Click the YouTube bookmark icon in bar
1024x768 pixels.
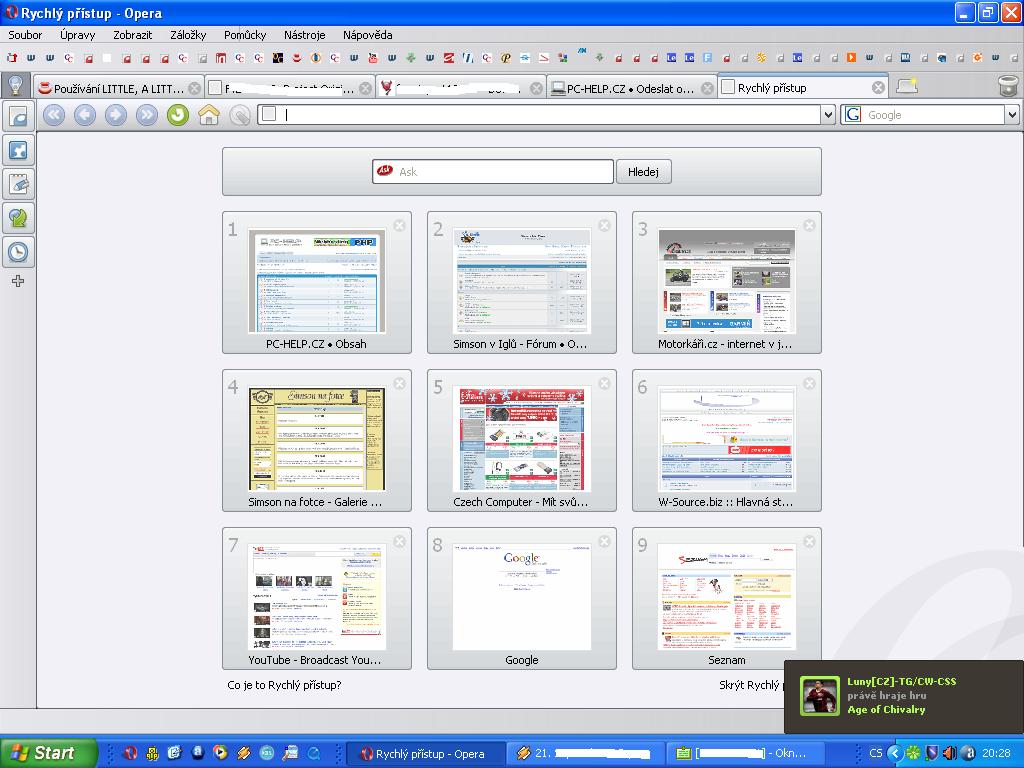click(373, 58)
